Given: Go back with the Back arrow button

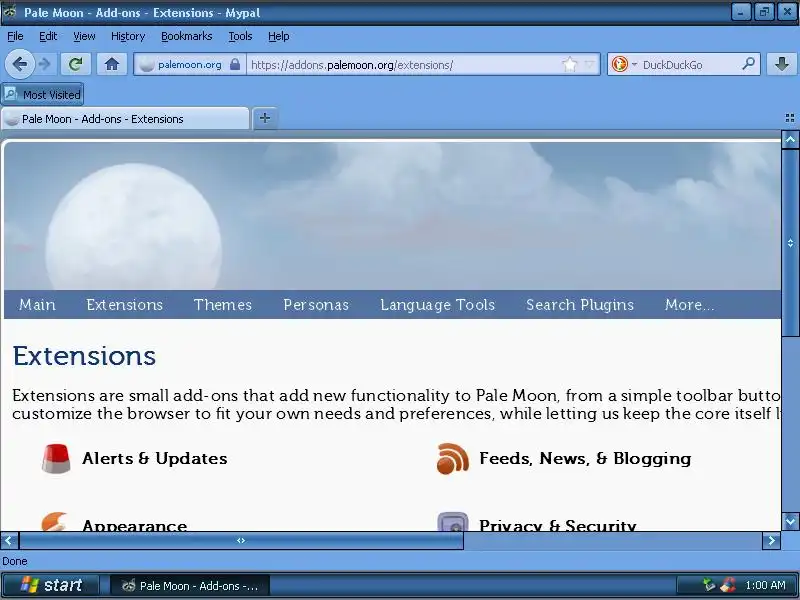Looking at the screenshot, I should coord(19,64).
